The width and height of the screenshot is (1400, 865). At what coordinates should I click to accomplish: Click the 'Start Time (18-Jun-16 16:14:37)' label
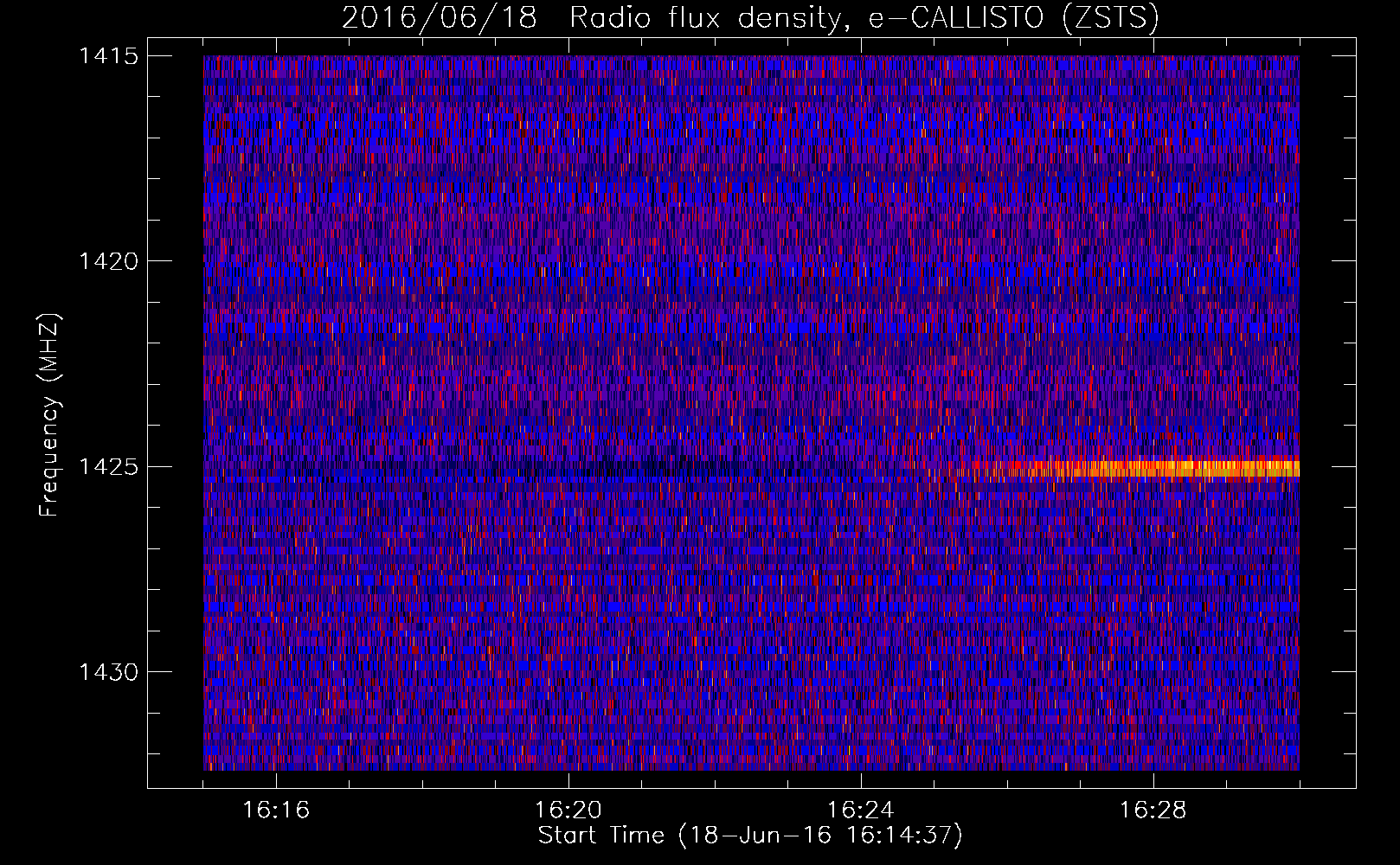click(750, 836)
